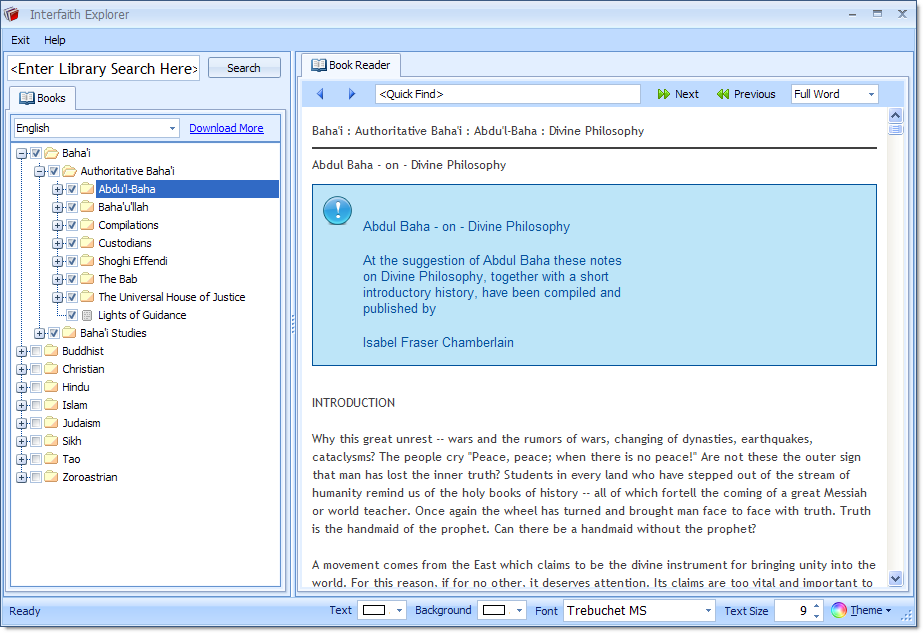The height and width of the screenshot is (633, 923).
Task: Tick the Islam checkbox
Action: 36,405
